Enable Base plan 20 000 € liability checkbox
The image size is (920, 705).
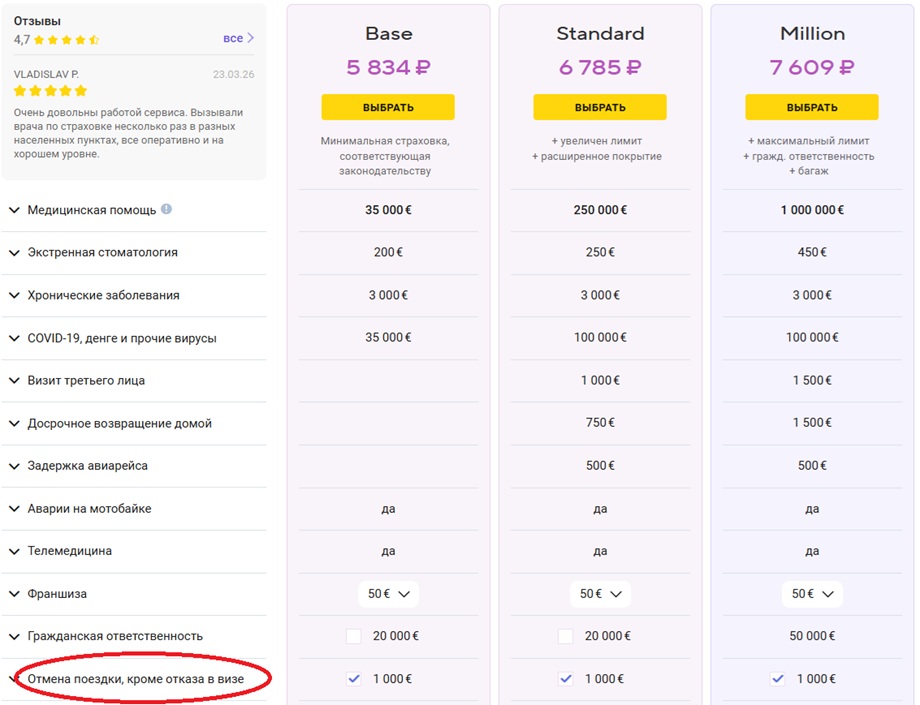pyautogui.click(x=353, y=636)
